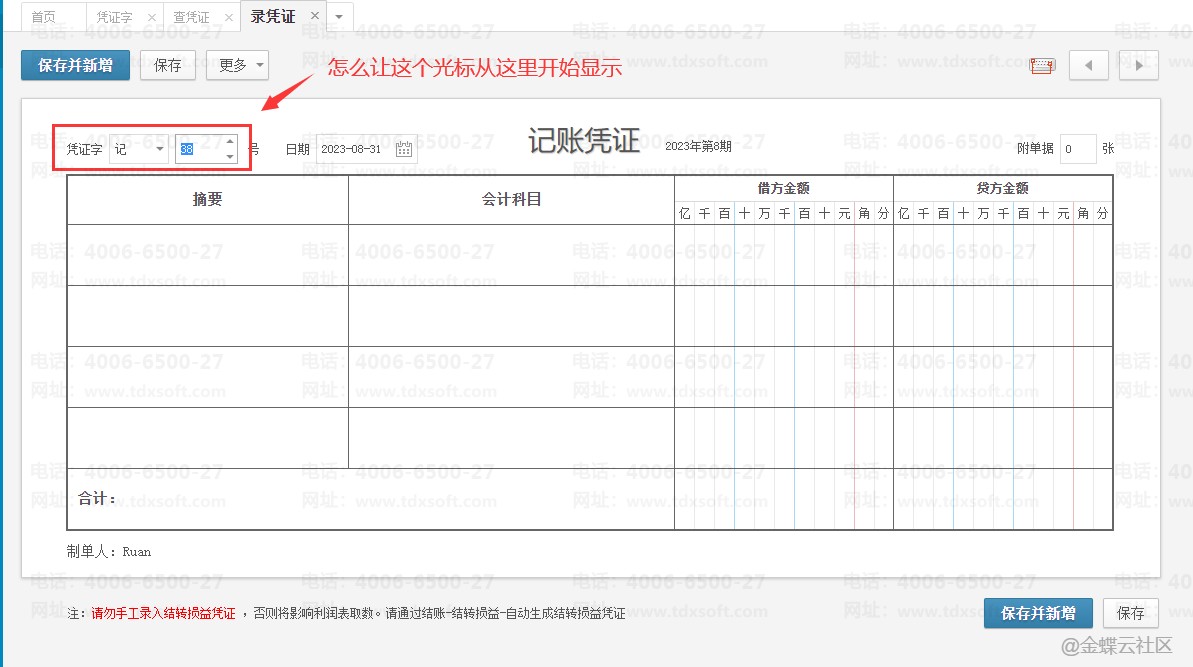This screenshot has height=667, width=1193.
Task: Expand the 更多 dropdown menu
Action: pyautogui.click(x=237, y=66)
